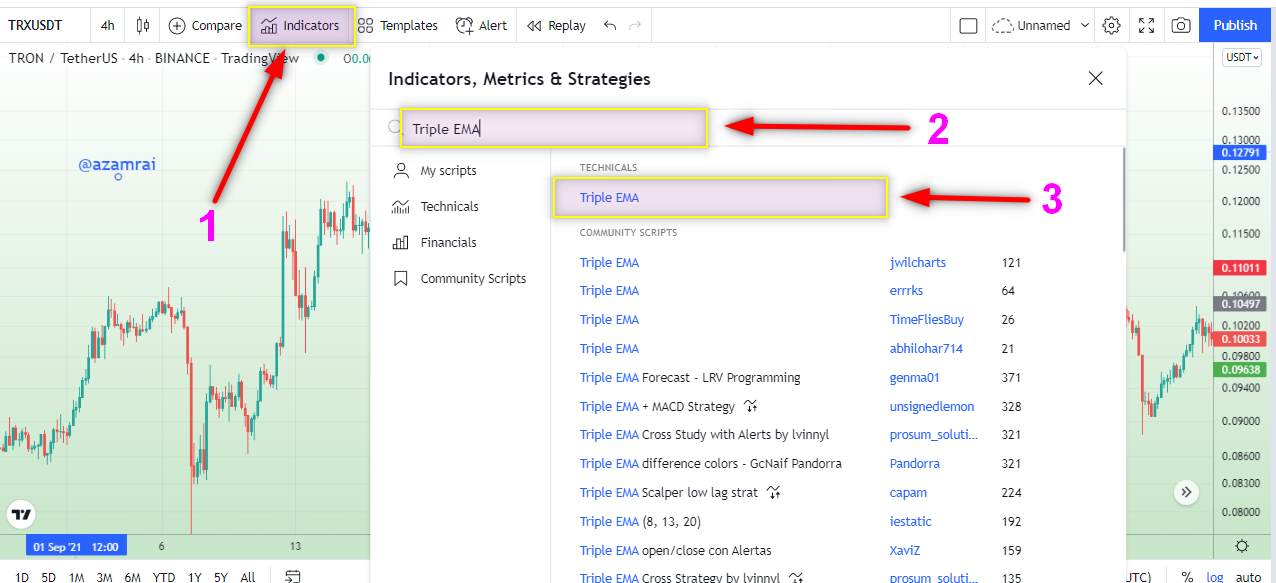This screenshot has height=583, width=1276.
Task: Open the Indicators panel from the toolbar
Action: [x=301, y=25]
